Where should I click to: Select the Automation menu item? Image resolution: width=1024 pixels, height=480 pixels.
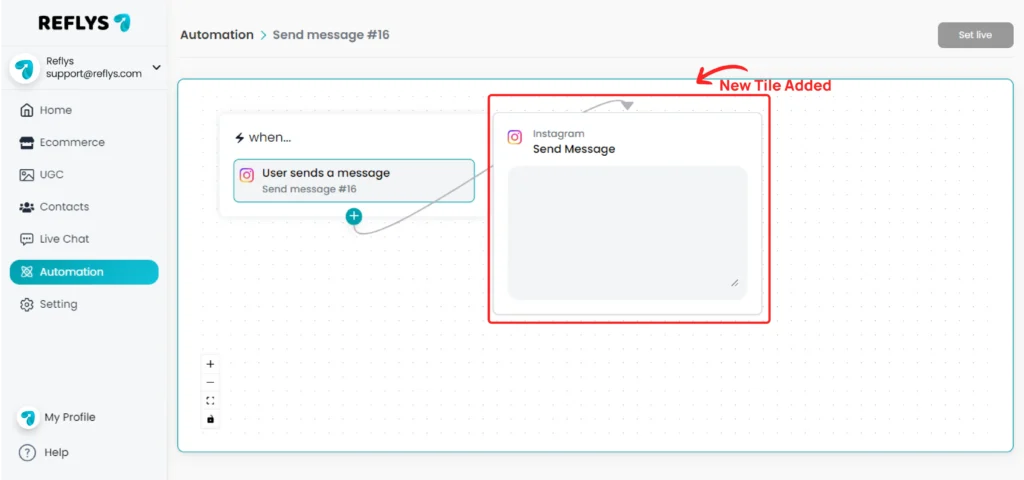pyautogui.click(x=84, y=272)
